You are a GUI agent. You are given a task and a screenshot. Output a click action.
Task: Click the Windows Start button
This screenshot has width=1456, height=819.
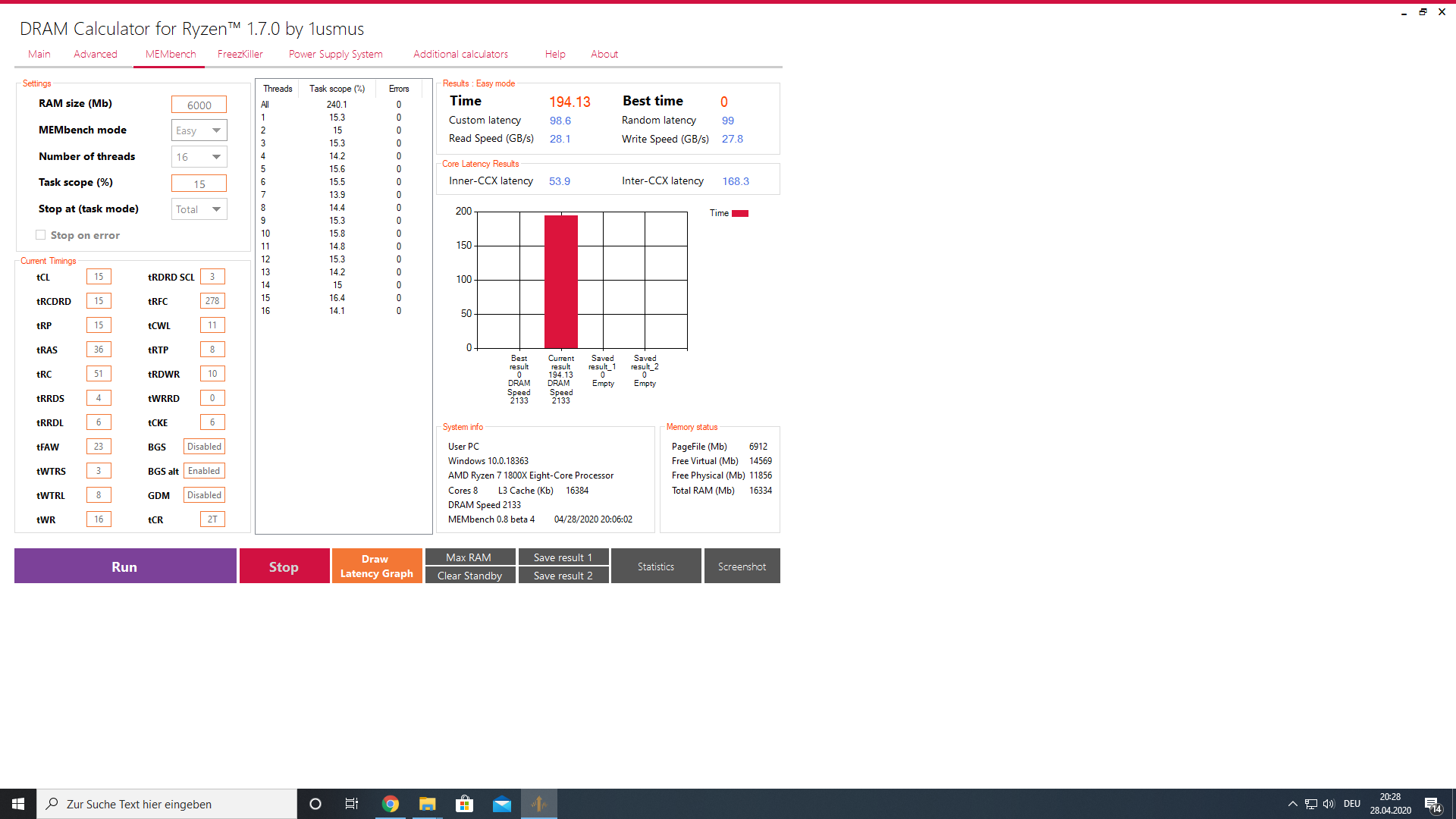[18, 804]
